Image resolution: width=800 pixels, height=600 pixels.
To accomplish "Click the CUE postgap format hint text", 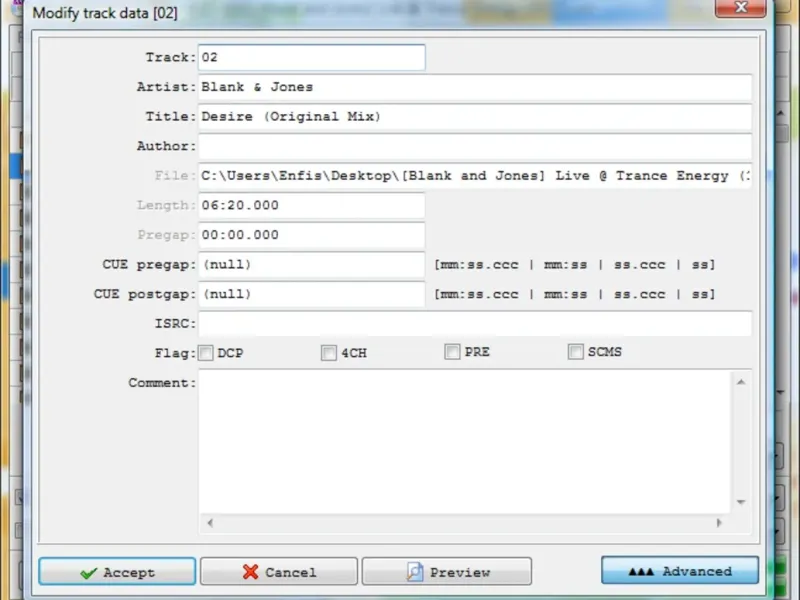I will [x=574, y=294].
